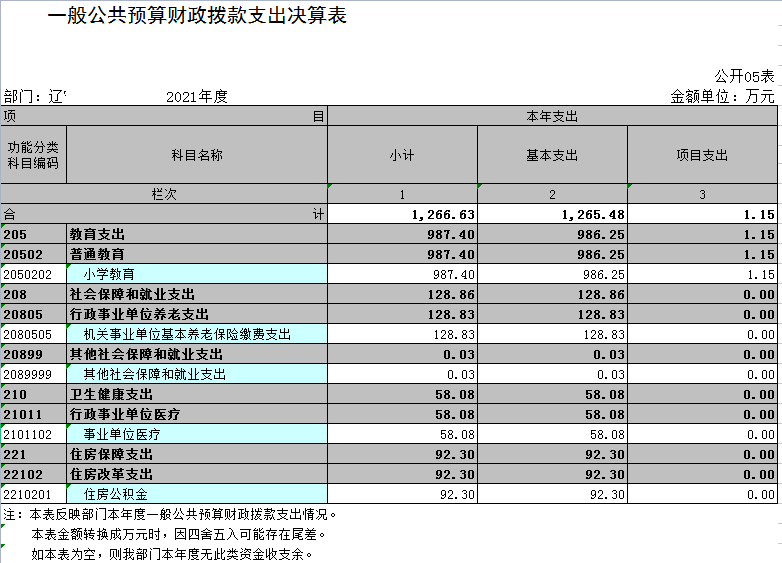
Task: Click code cell 221
Action: click(x=33, y=454)
